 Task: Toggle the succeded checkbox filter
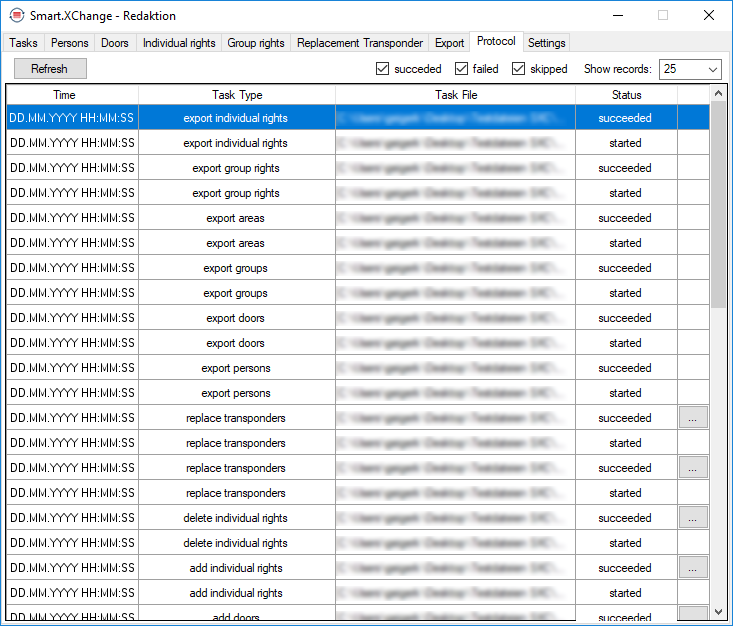click(x=383, y=69)
